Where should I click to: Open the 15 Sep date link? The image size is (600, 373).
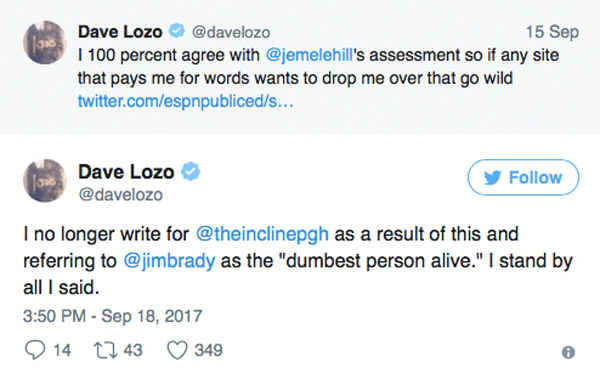point(552,32)
